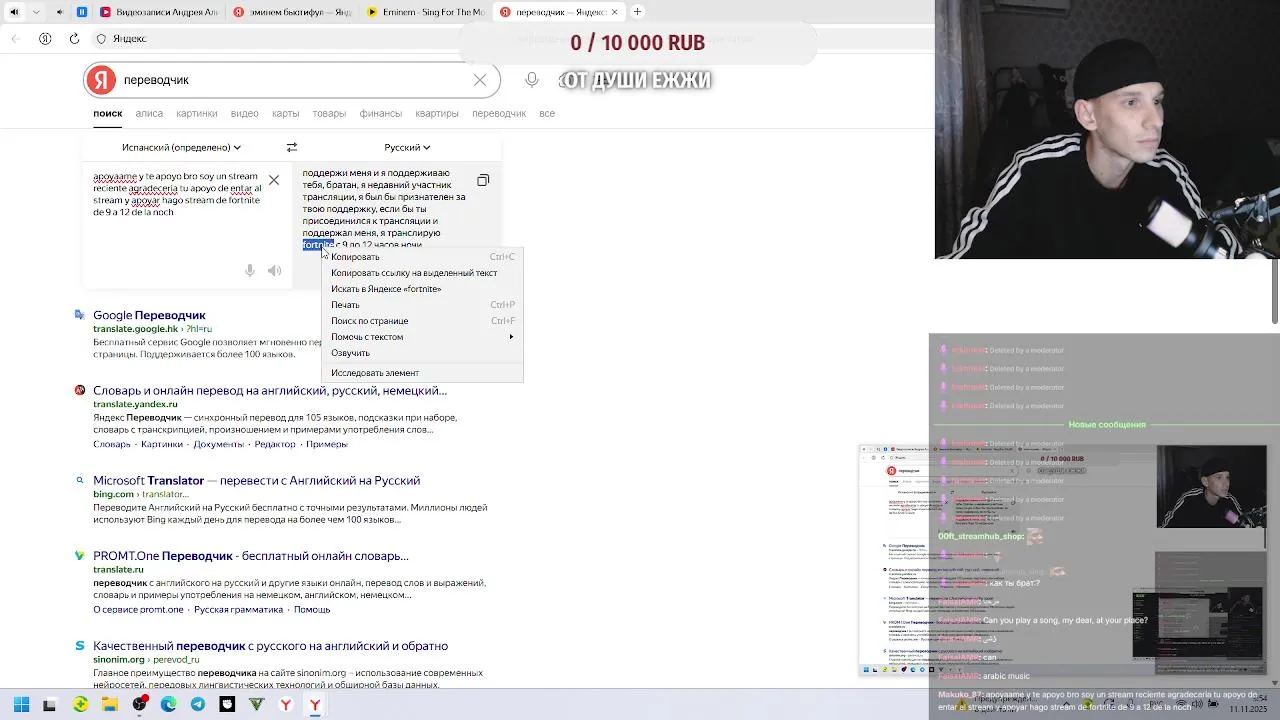The width and height of the screenshot is (1280, 720).
Task: Select Озвучить in context menu
Action: 422,353
